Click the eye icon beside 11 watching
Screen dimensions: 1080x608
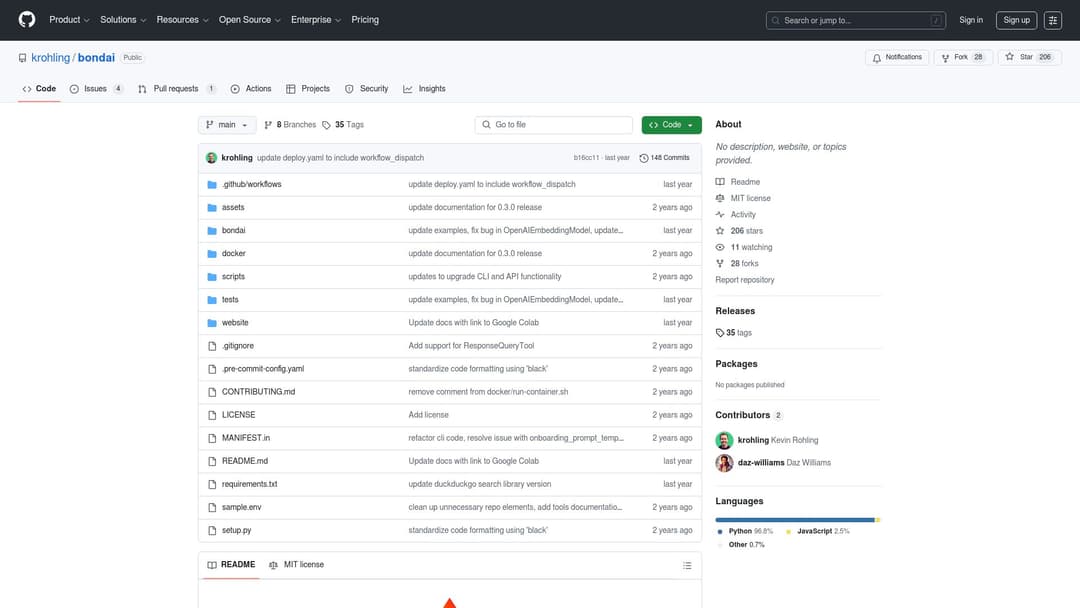pyautogui.click(x=720, y=247)
